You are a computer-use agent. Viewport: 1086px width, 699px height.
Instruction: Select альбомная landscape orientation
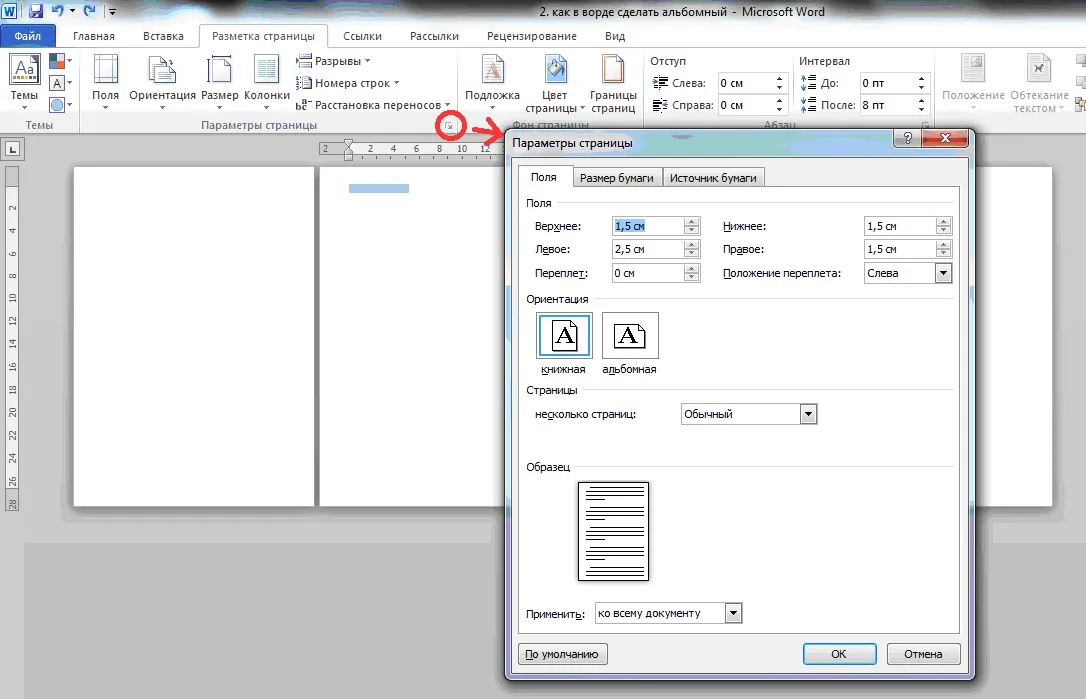tap(630, 336)
